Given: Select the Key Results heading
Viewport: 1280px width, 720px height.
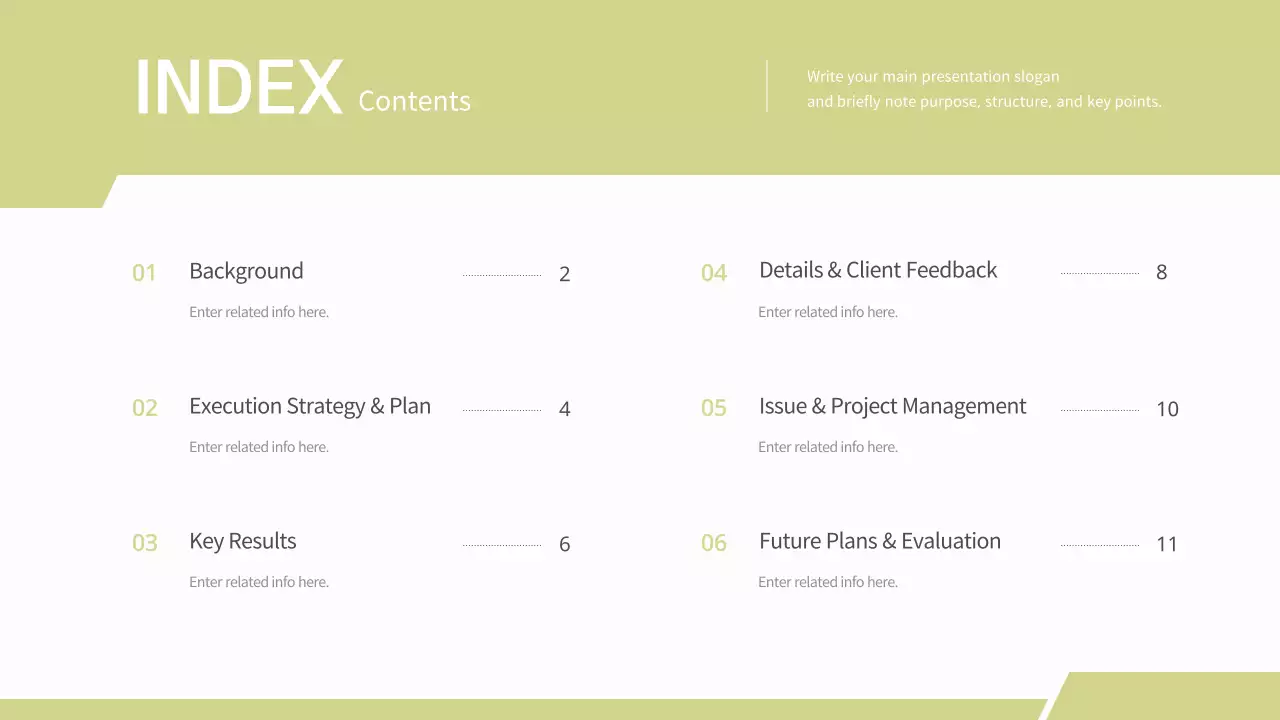Looking at the screenshot, I should pyautogui.click(x=243, y=541).
